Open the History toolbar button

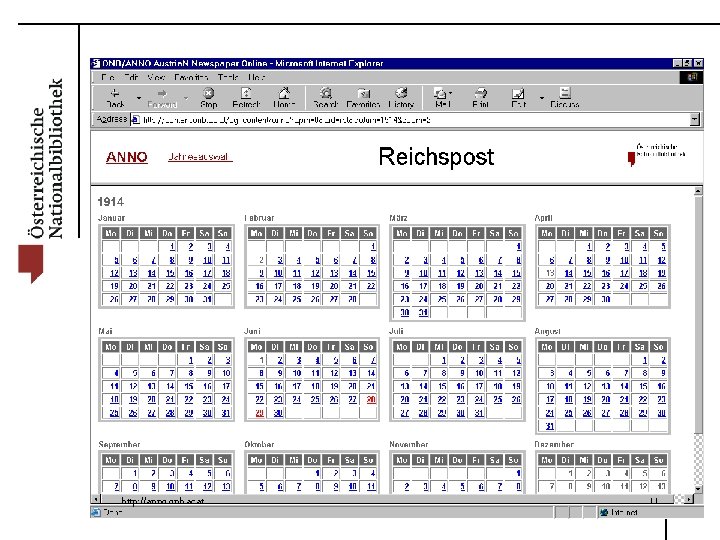401,98
